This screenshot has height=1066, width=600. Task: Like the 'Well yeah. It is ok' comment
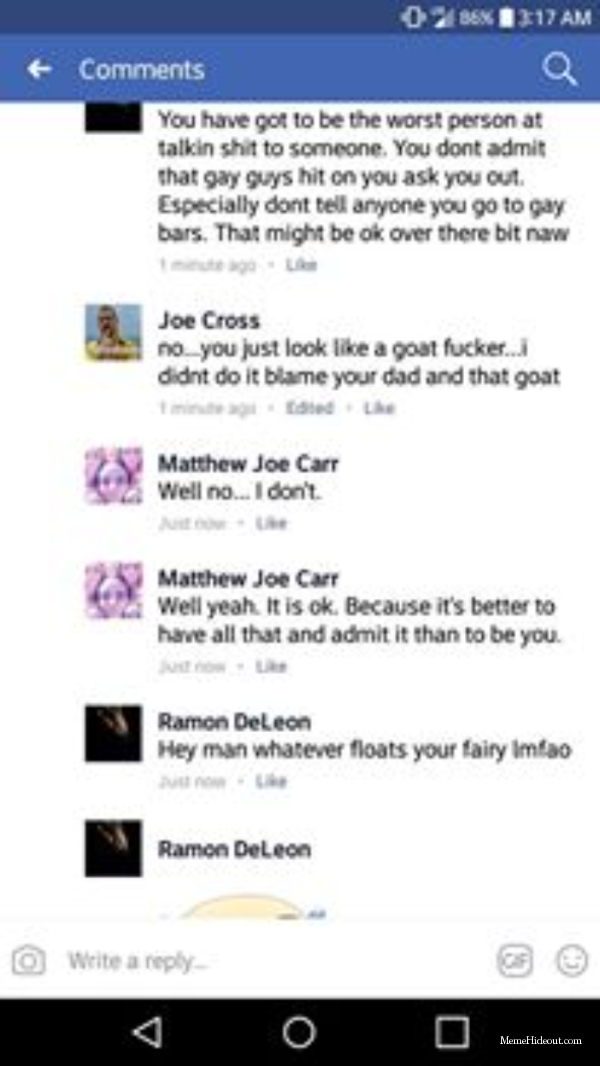pos(271,666)
